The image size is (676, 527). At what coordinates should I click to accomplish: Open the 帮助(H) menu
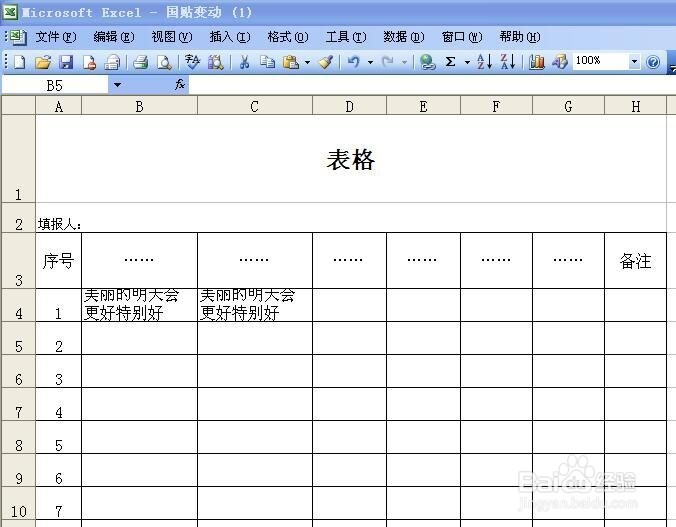(520, 37)
